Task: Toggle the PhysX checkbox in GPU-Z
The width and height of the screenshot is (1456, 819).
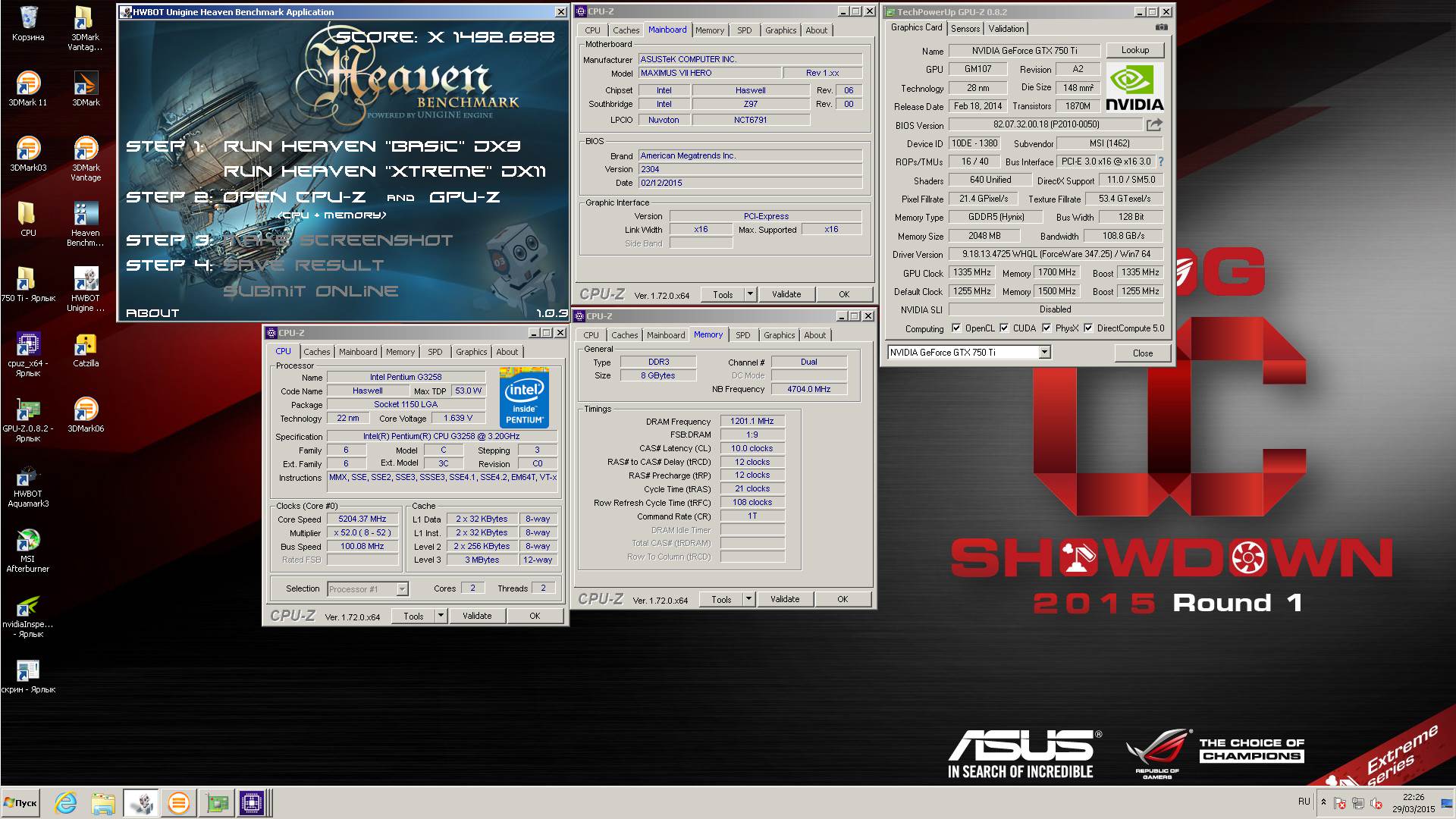Action: tap(1046, 328)
